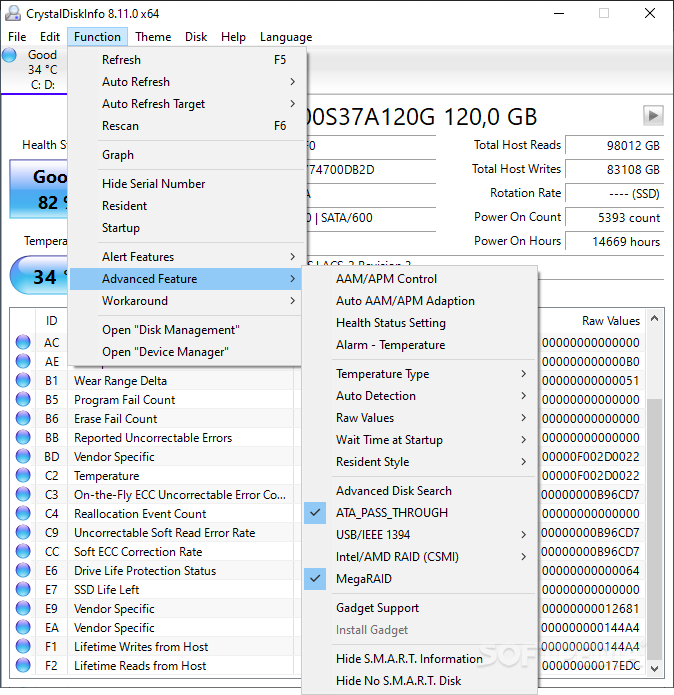
Task: Click the status orb for E9 Vendor Specific
Action: [x=23, y=609]
